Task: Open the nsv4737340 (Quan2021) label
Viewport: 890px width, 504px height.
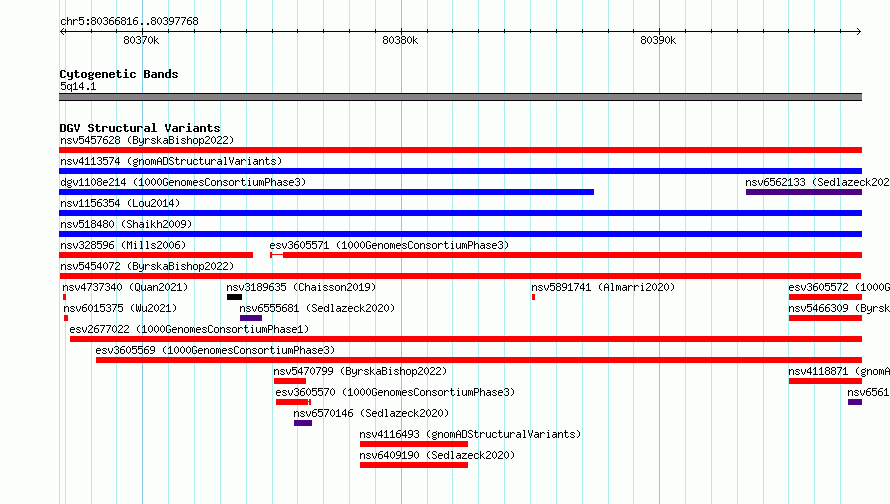Action: (125, 287)
